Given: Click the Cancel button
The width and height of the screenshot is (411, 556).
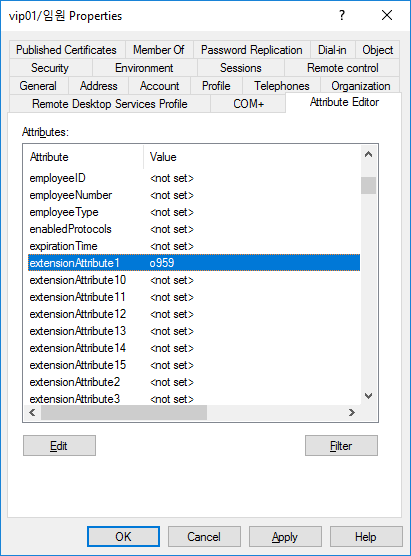Looking at the screenshot, I should click(204, 536).
